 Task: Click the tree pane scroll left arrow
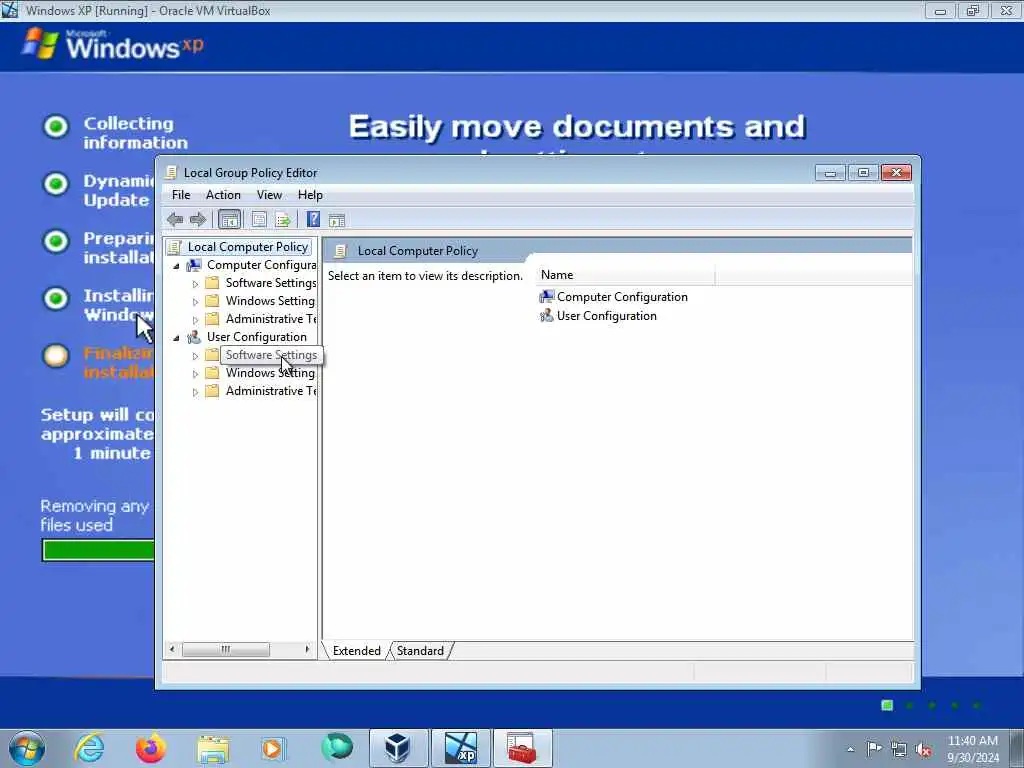click(x=172, y=649)
